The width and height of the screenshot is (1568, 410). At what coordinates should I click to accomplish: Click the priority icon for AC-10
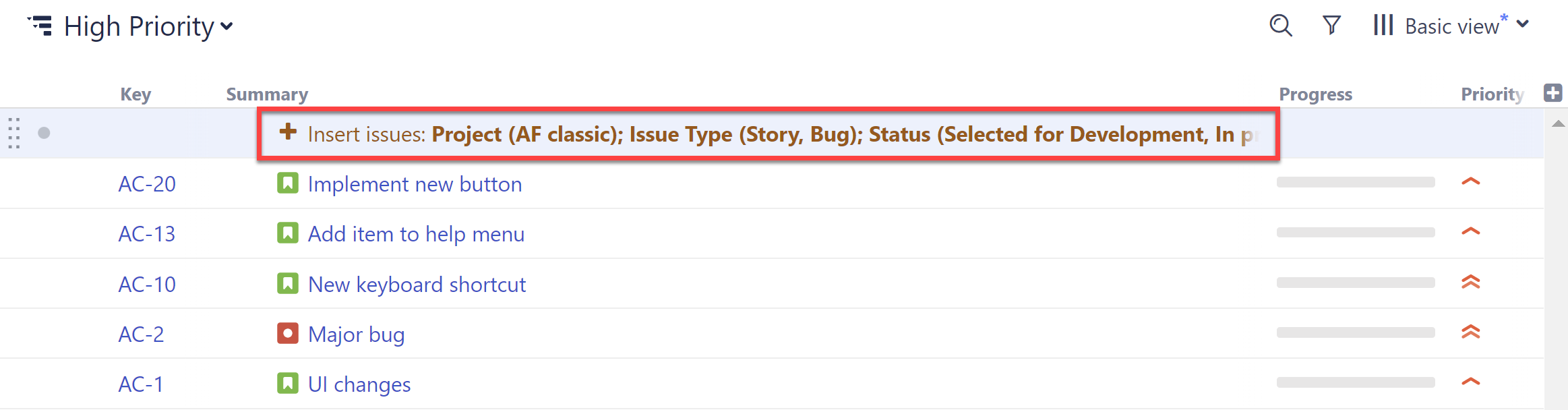(1470, 283)
